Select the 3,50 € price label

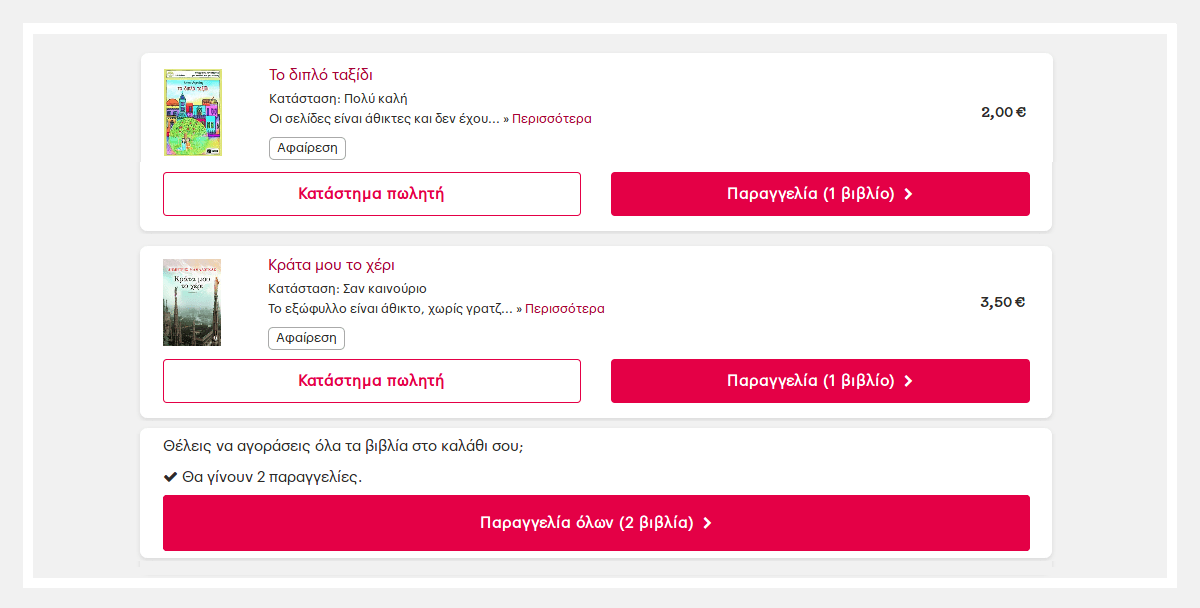tap(1003, 302)
